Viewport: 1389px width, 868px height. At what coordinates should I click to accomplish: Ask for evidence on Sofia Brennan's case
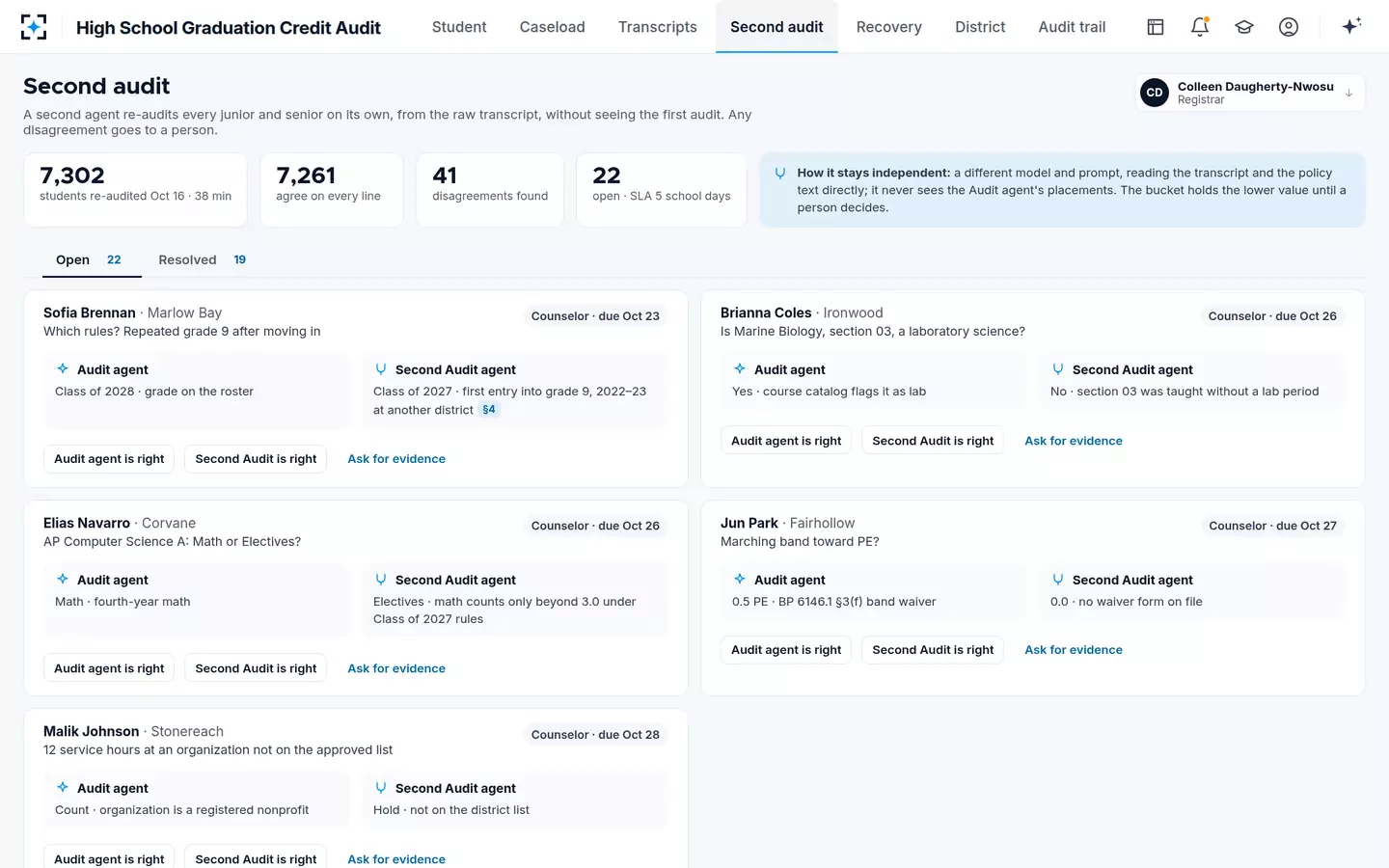[x=396, y=459]
